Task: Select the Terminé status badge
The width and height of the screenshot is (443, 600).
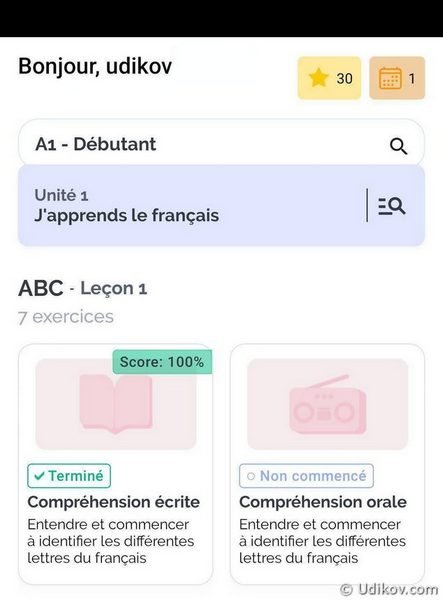Action: pos(69,476)
